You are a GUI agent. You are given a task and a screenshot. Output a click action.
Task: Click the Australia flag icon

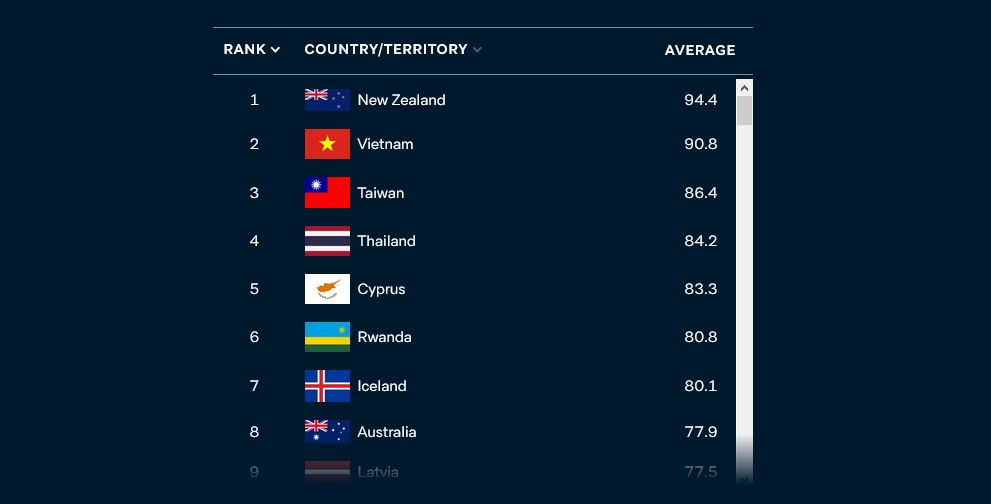(327, 431)
